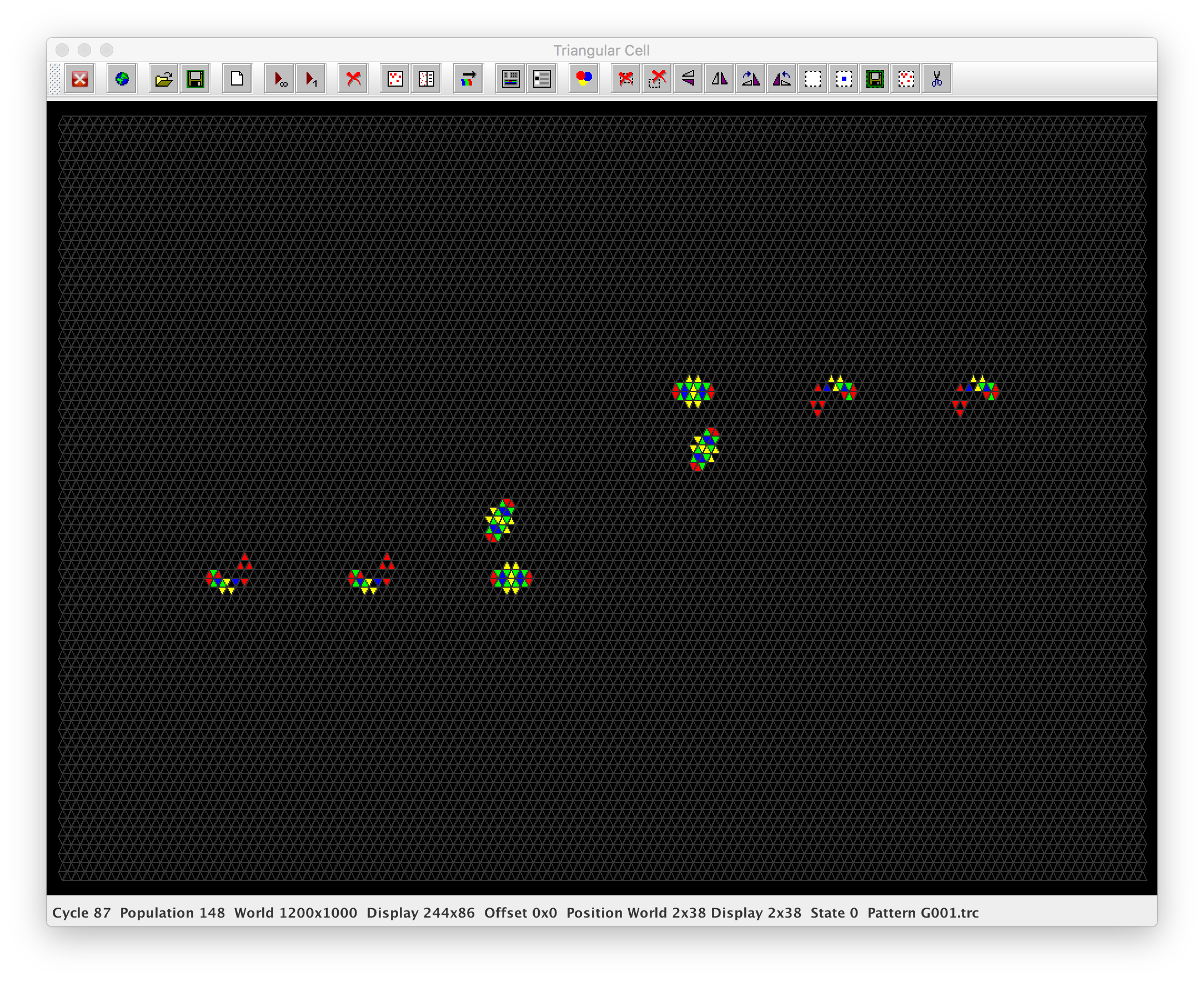Create new blank page document
Viewport: 1204px width, 982px height.
(x=237, y=79)
